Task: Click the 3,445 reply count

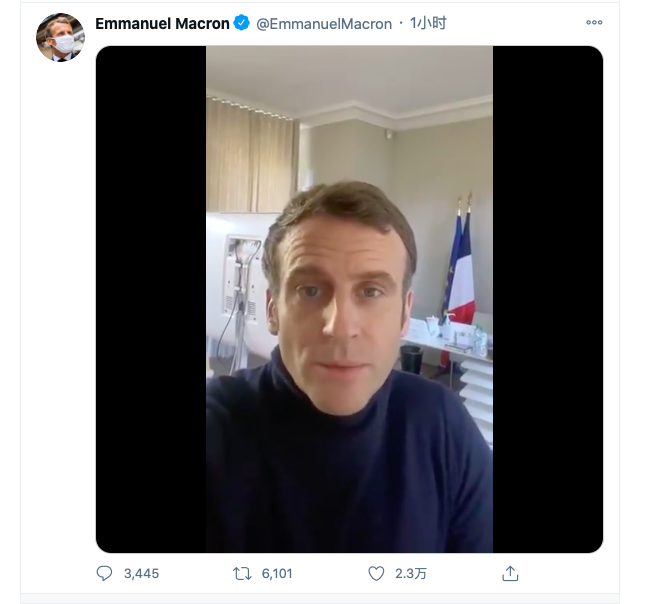Action: (x=141, y=574)
